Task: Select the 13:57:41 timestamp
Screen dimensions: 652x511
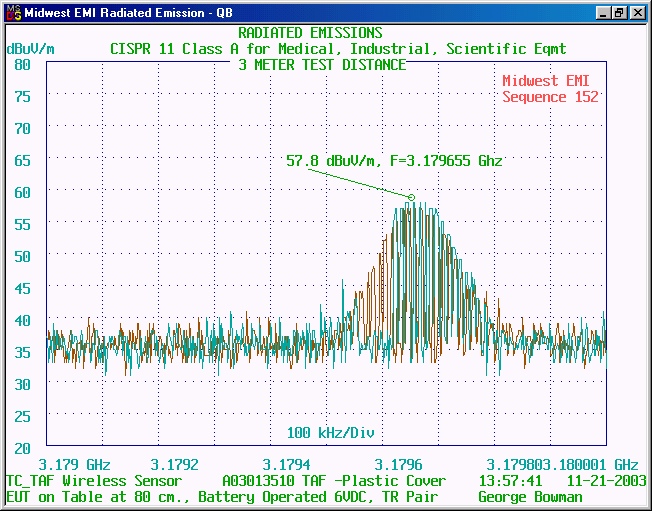Action: tap(510, 481)
